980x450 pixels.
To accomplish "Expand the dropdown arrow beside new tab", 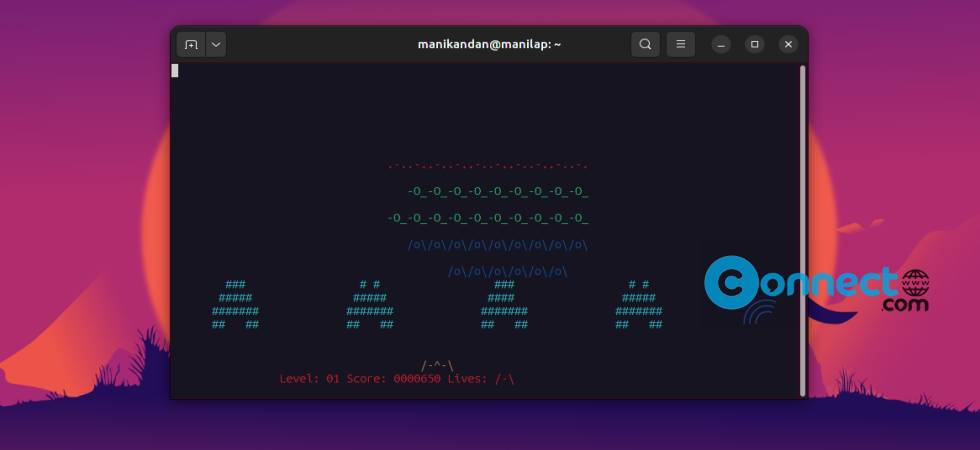I will tap(216, 44).
